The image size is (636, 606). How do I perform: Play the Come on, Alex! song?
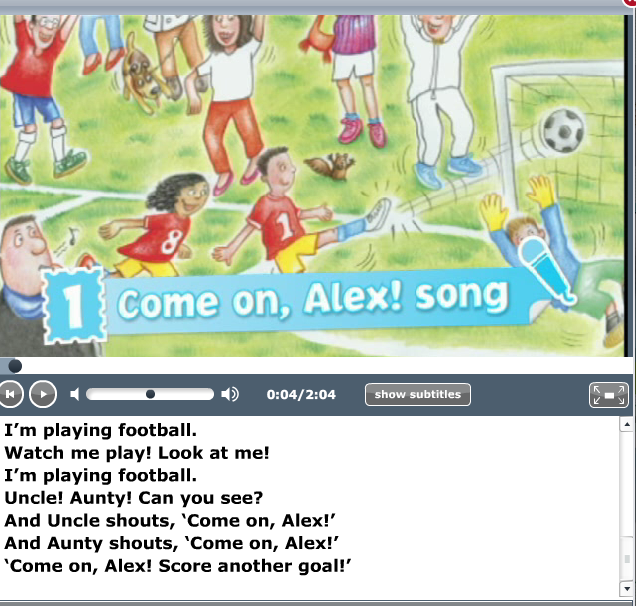[x=43, y=394]
